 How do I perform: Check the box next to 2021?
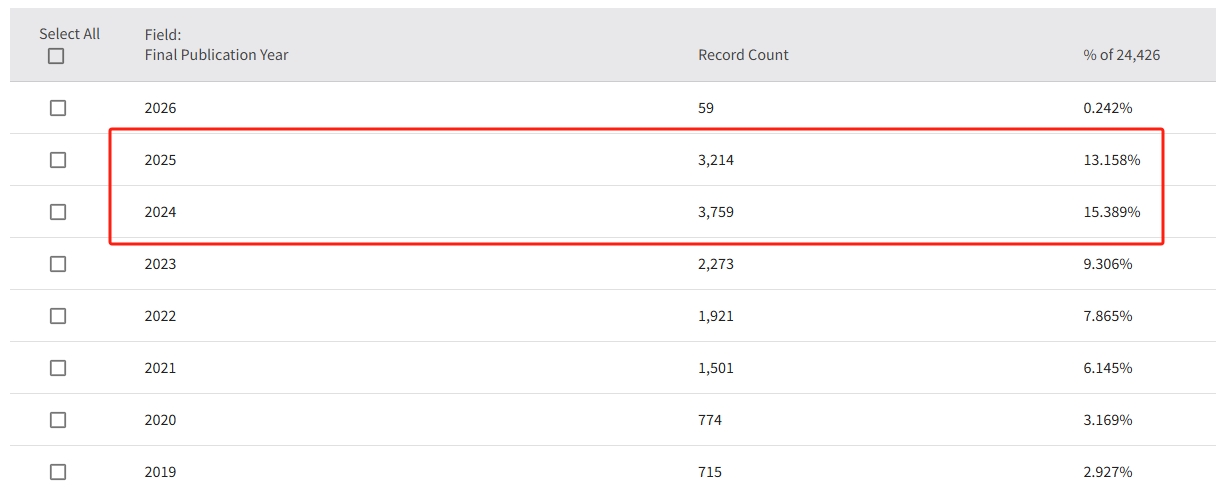click(58, 368)
